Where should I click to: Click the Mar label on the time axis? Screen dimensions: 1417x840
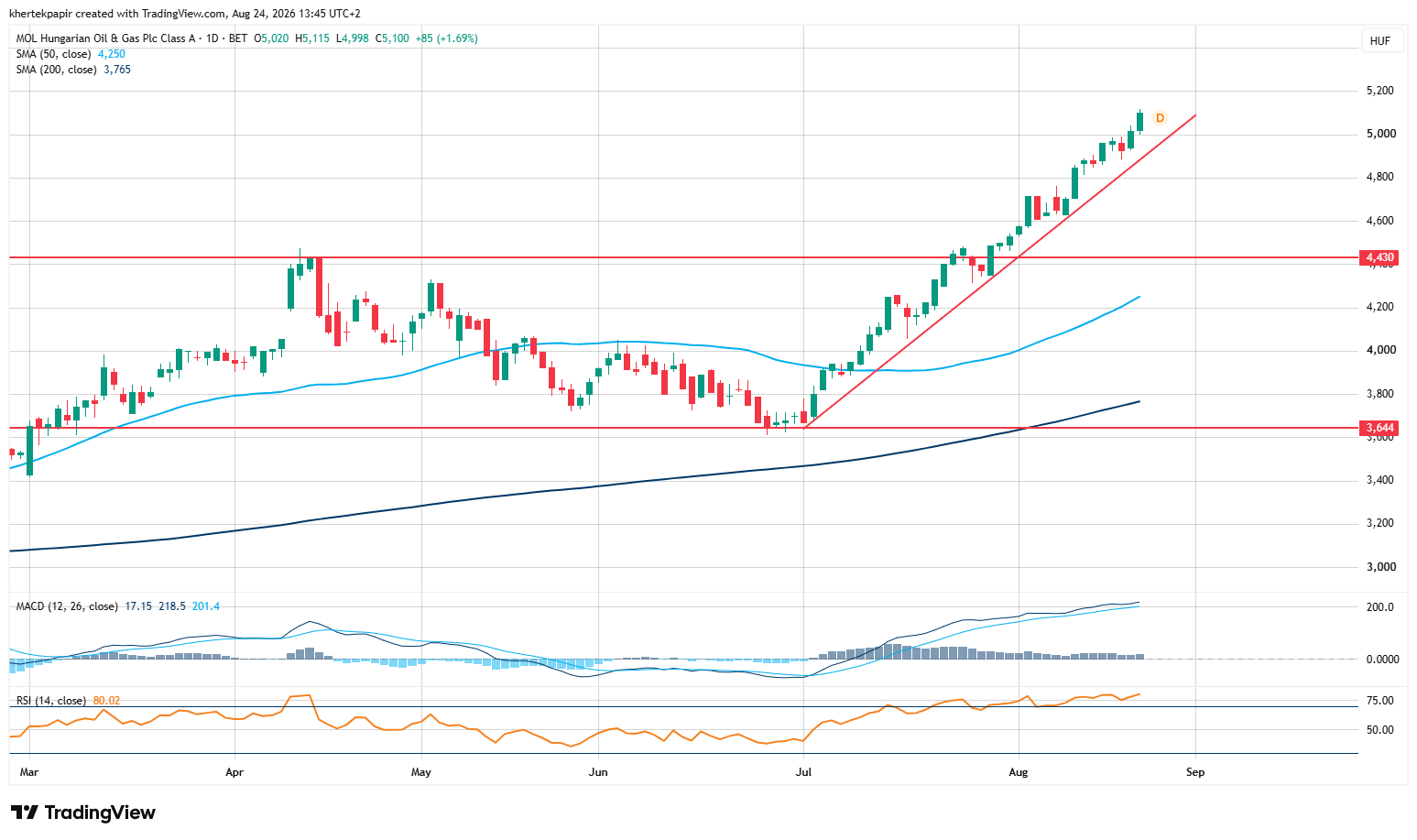pyautogui.click(x=29, y=772)
